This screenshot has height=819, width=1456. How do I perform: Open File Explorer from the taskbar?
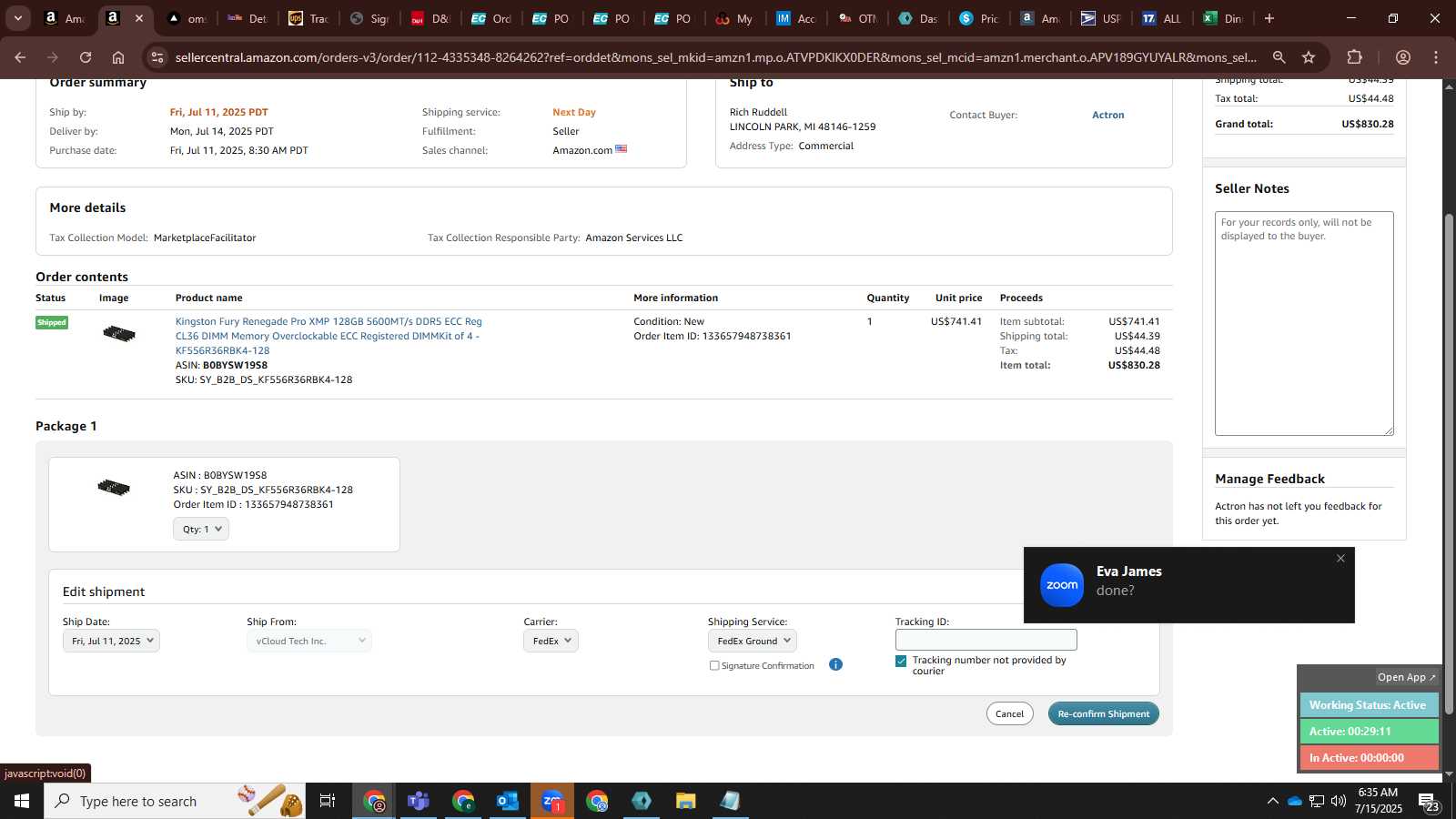click(686, 801)
